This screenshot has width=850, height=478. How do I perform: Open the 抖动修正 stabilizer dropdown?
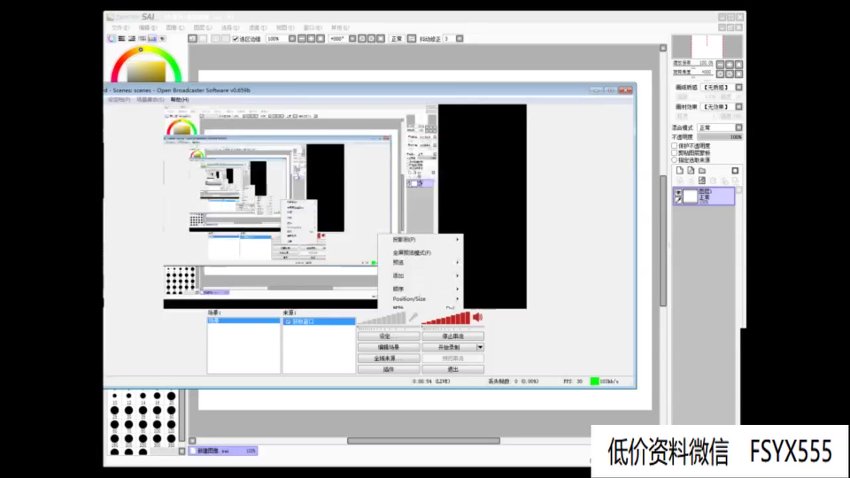[x=460, y=38]
